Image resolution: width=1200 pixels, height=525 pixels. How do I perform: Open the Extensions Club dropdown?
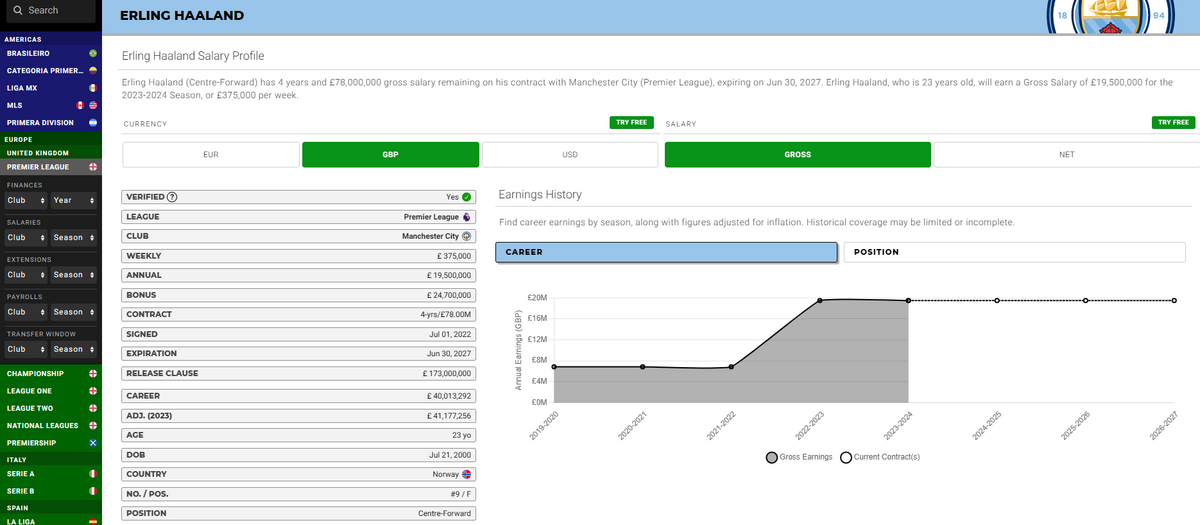(x=25, y=274)
